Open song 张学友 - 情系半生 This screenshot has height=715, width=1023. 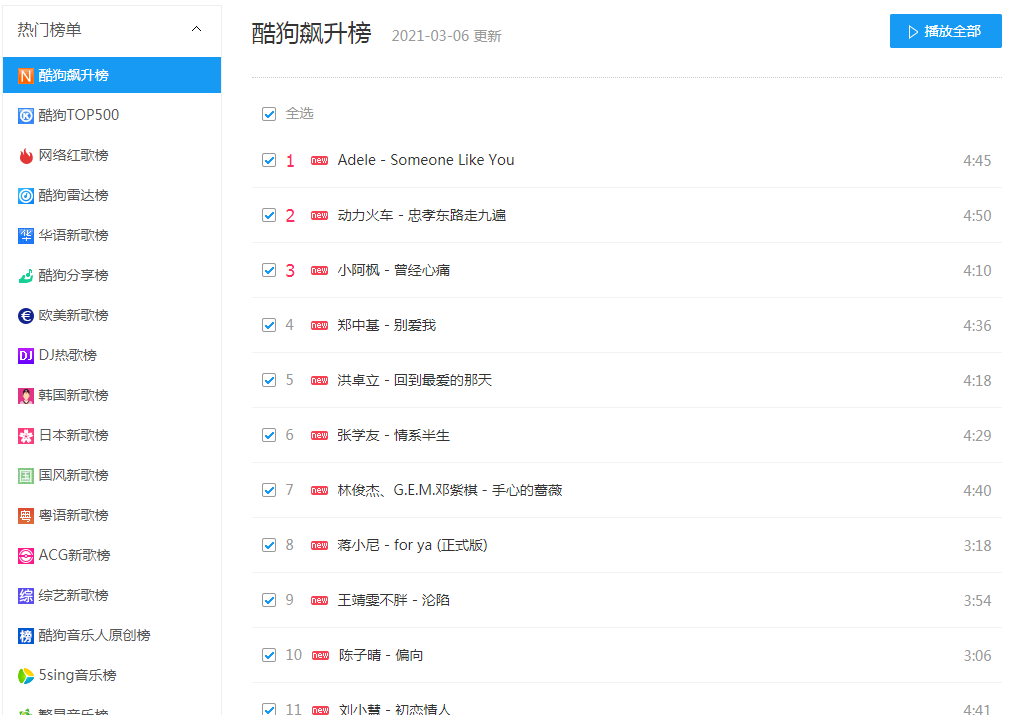(x=393, y=435)
